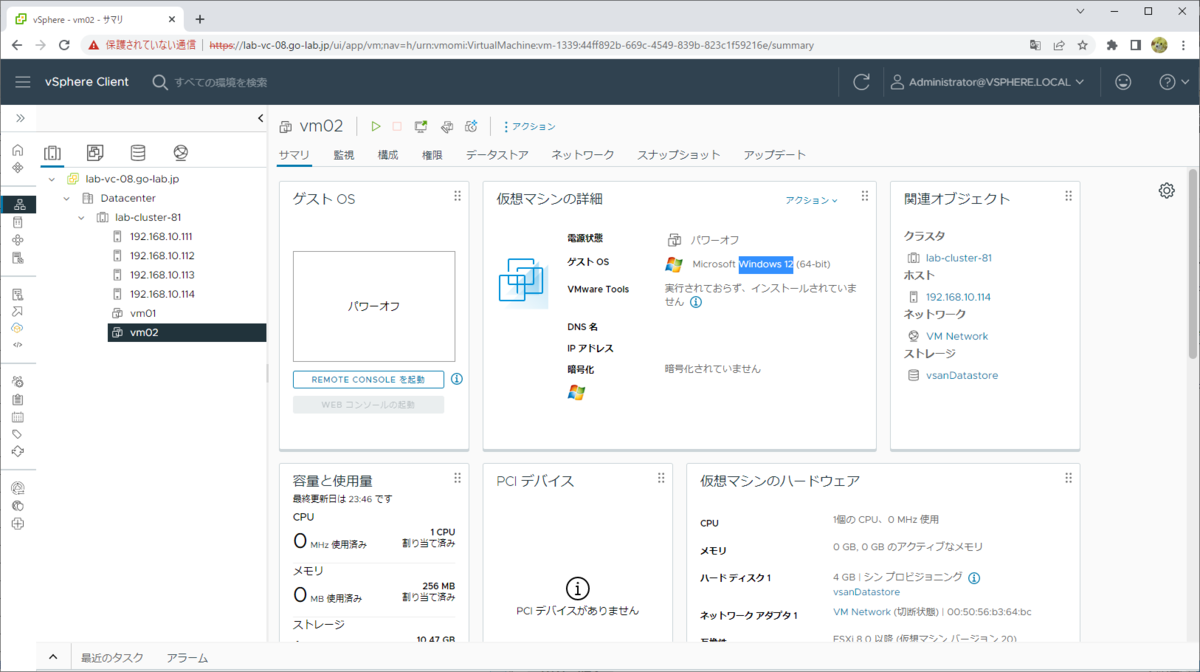Open Workload Management sidebar icon
Screen dimensions: 1200x672
click(18, 240)
